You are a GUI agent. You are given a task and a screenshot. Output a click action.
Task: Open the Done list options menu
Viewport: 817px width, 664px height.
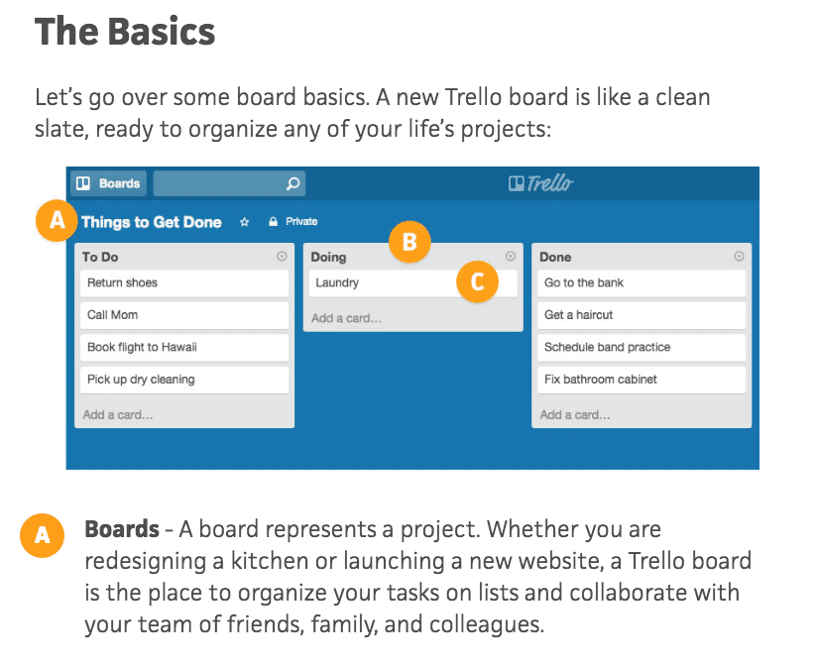(739, 257)
